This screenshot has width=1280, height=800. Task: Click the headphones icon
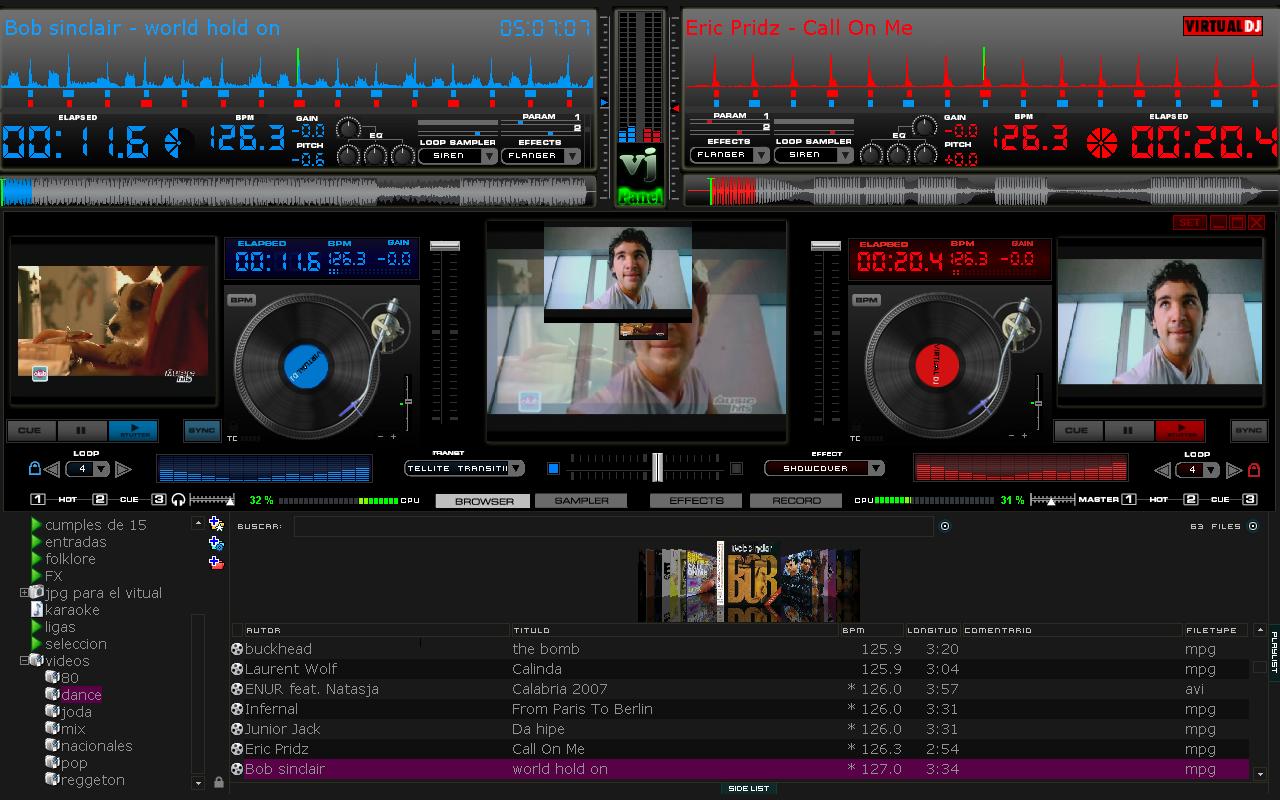178,500
